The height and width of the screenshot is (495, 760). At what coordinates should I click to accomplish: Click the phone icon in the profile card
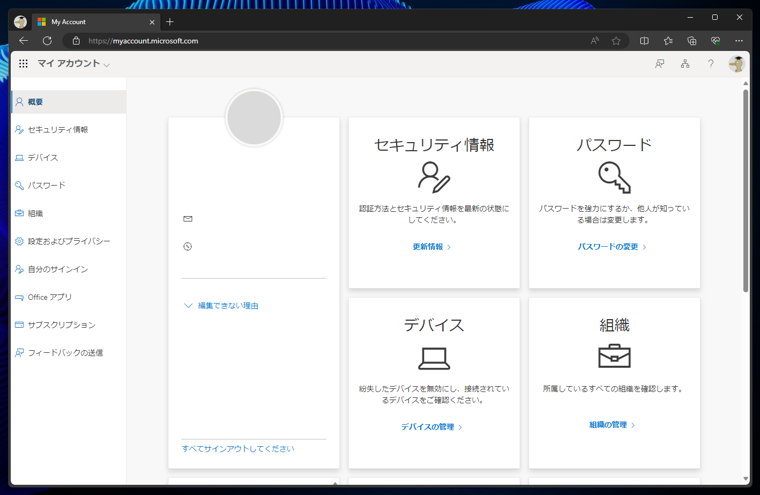(188, 246)
